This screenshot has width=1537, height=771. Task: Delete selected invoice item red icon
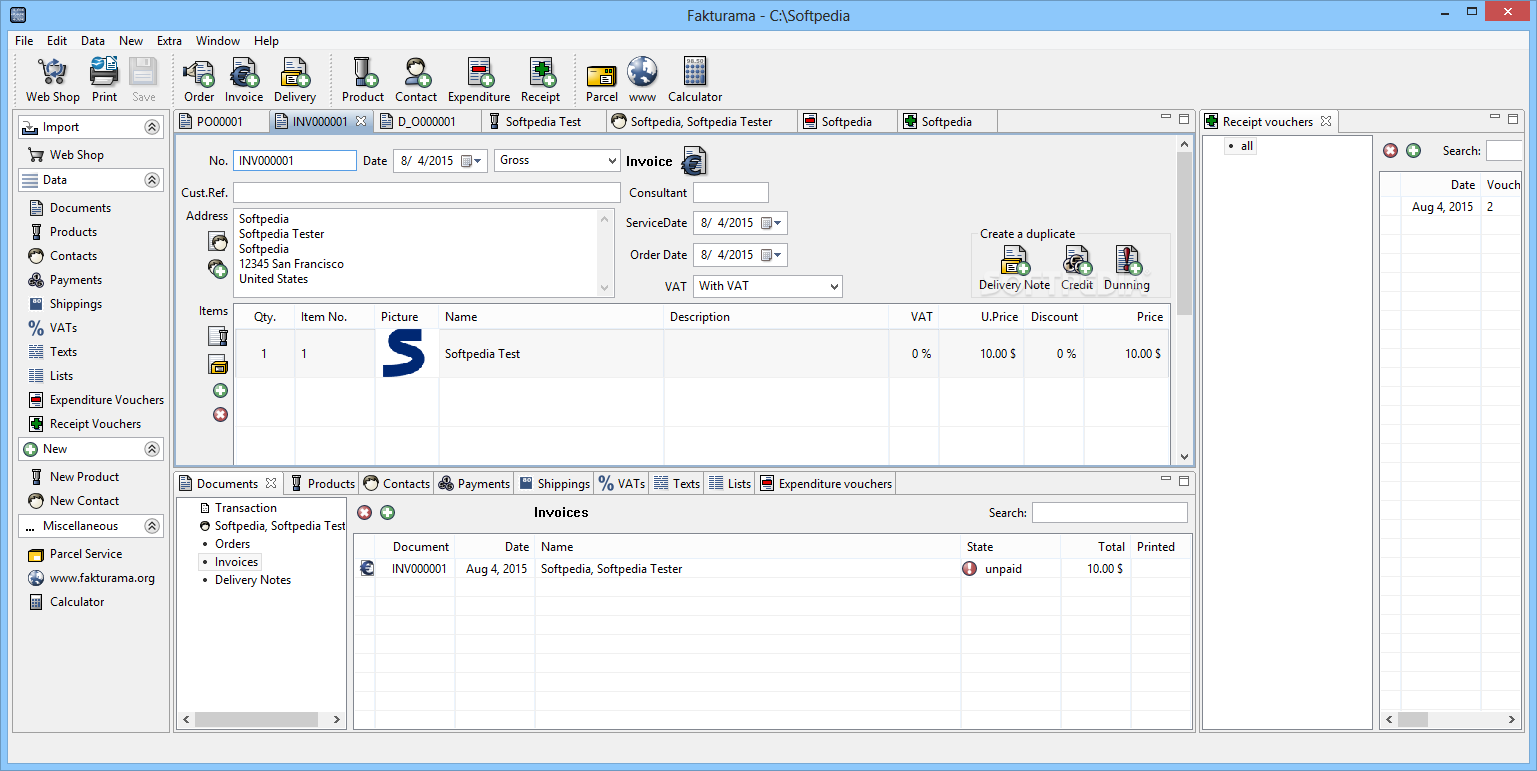point(220,414)
